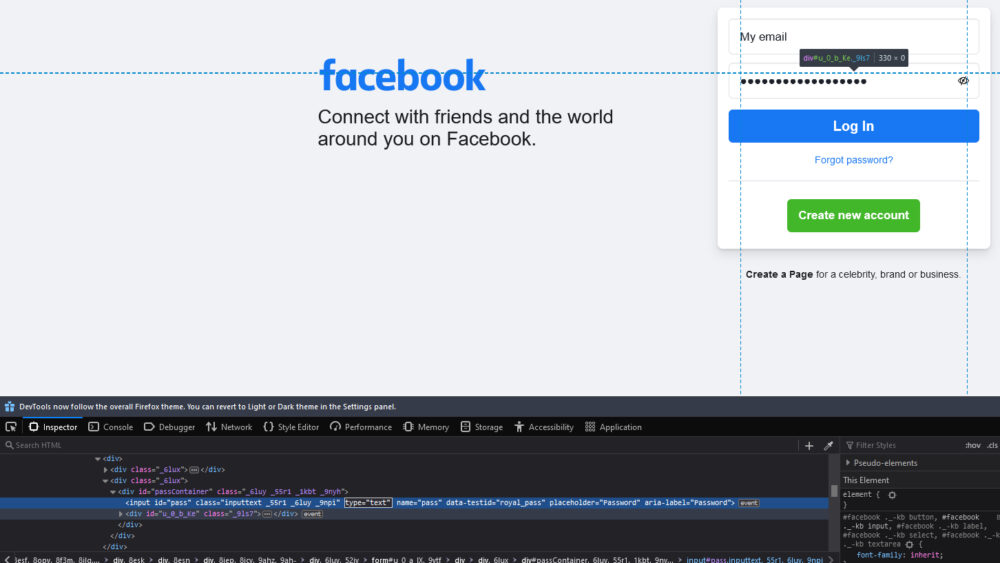Click the plus icon to create new node
This screenshot has width=1000, height=563.
(809, 445)
